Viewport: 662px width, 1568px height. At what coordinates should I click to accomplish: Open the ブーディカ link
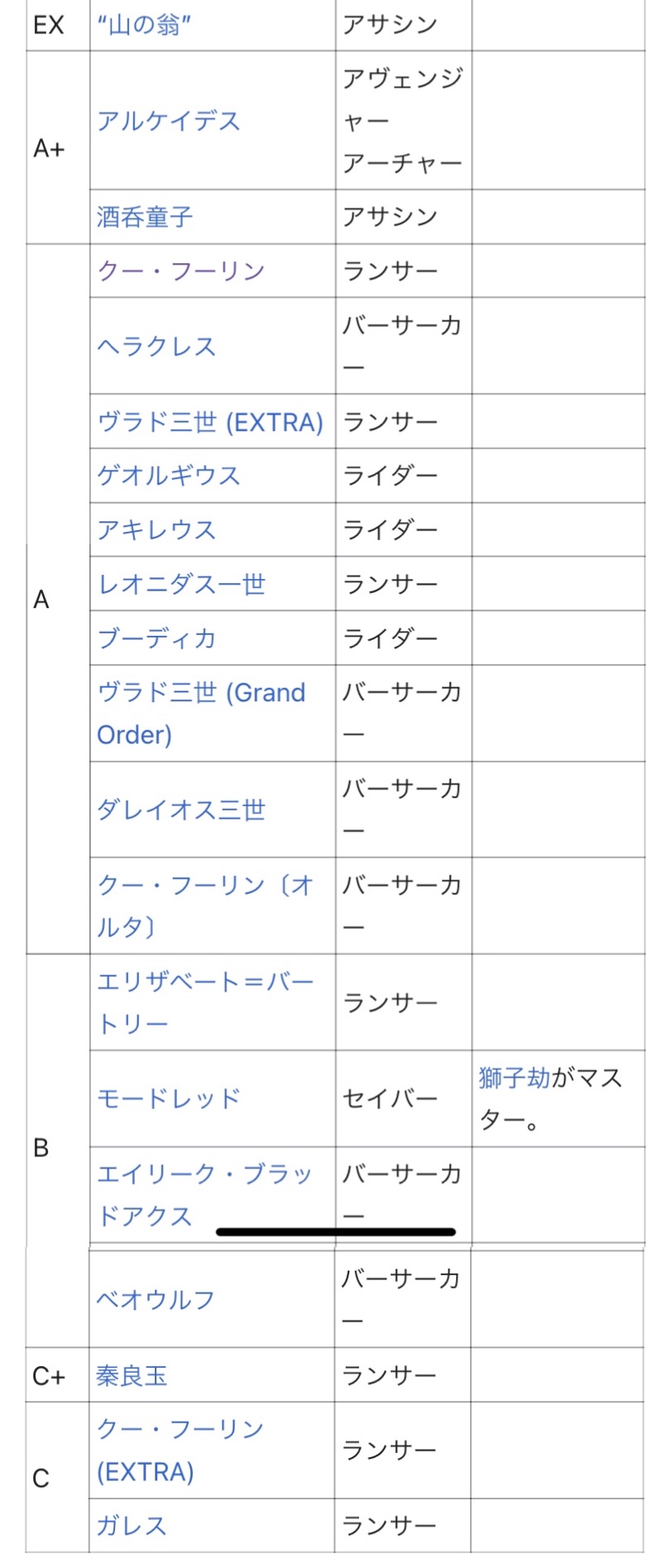(156, 638)
